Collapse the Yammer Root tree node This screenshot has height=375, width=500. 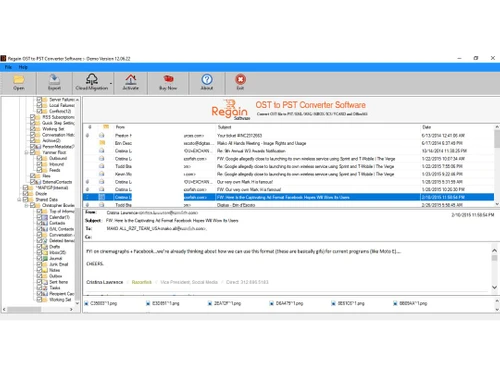pyautogui.click(x=26, y=152)
